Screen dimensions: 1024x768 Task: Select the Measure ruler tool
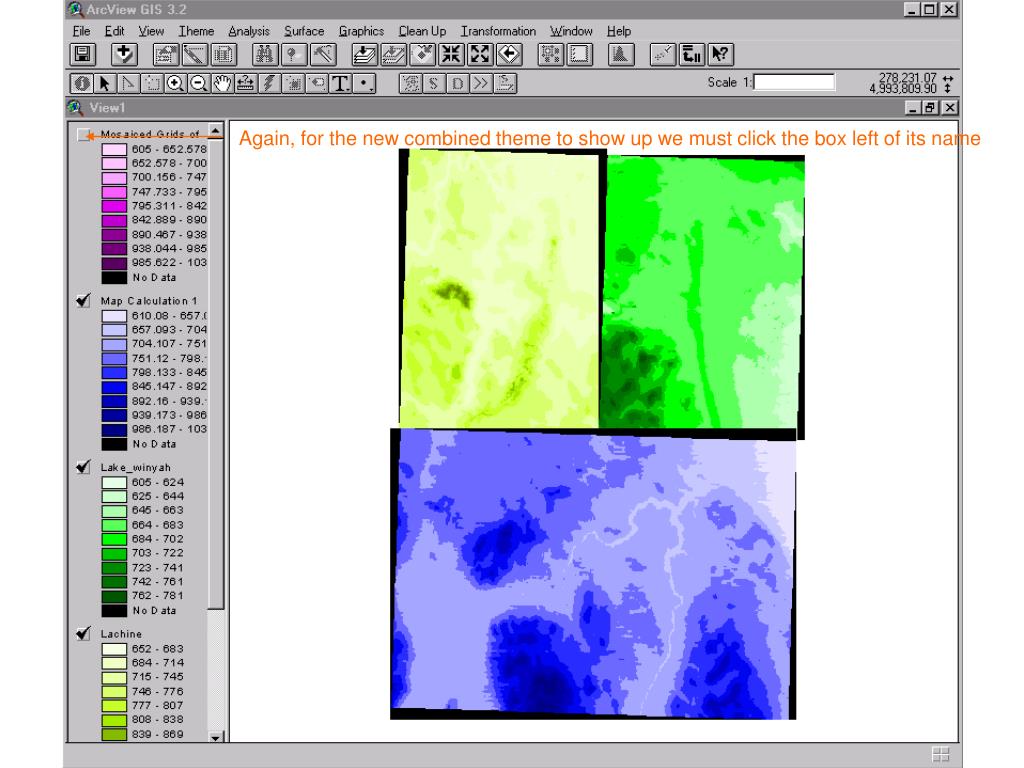(x=246, y=84)
